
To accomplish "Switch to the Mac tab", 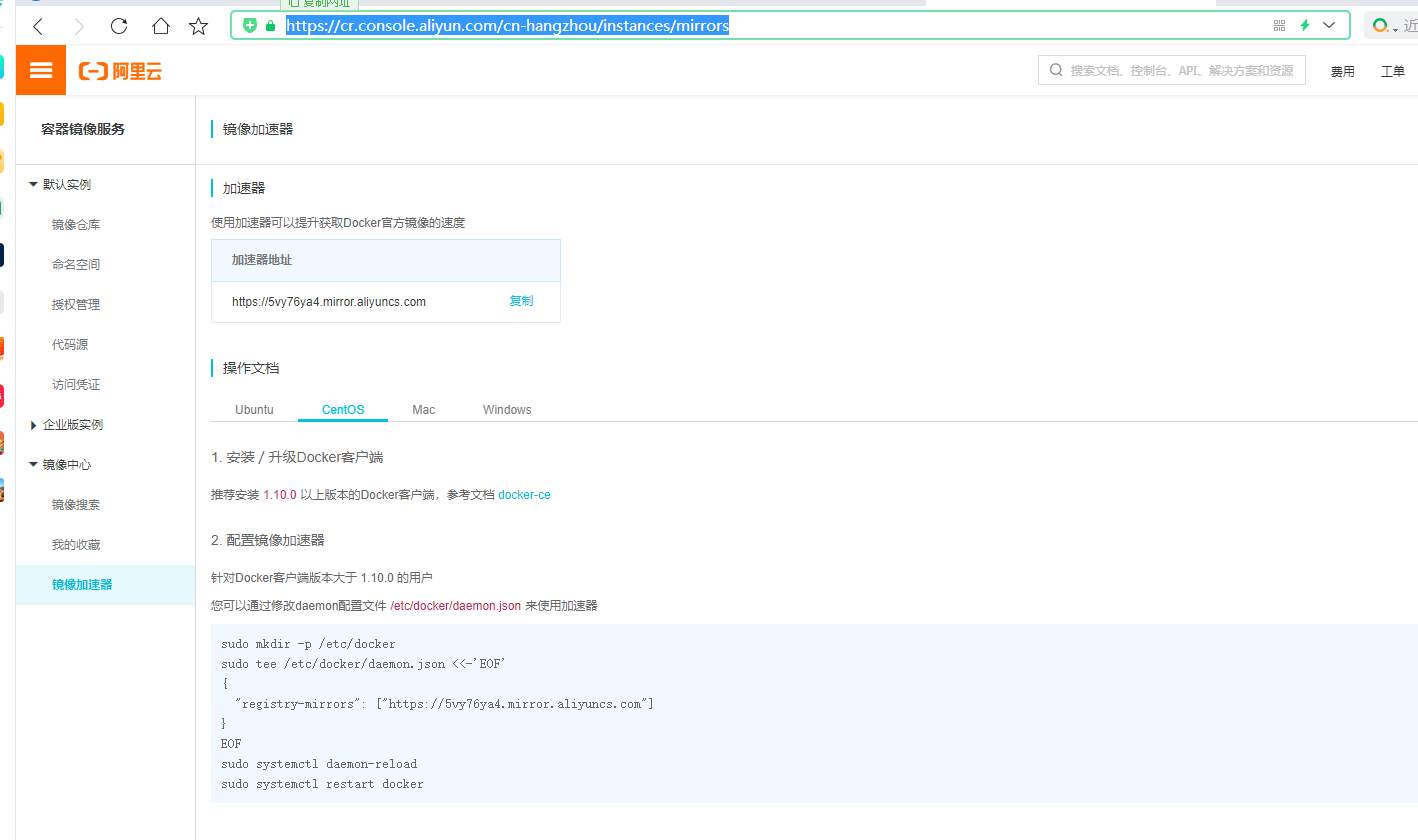I will [x=424, y=410].
